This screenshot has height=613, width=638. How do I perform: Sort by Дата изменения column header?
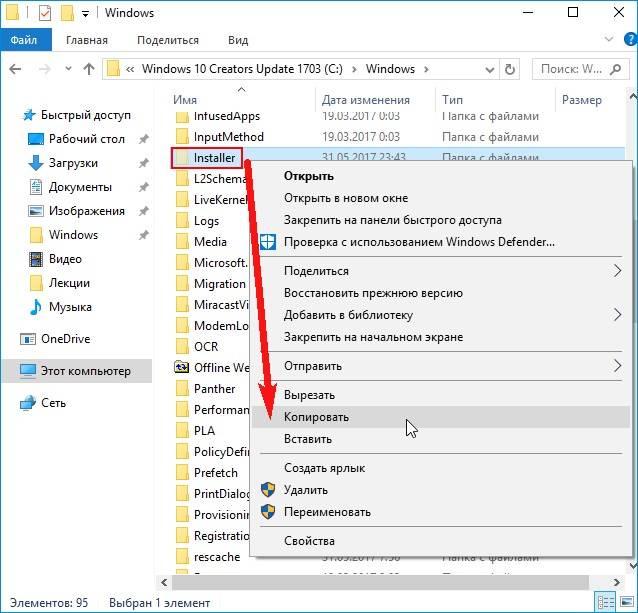coord(366,100)
